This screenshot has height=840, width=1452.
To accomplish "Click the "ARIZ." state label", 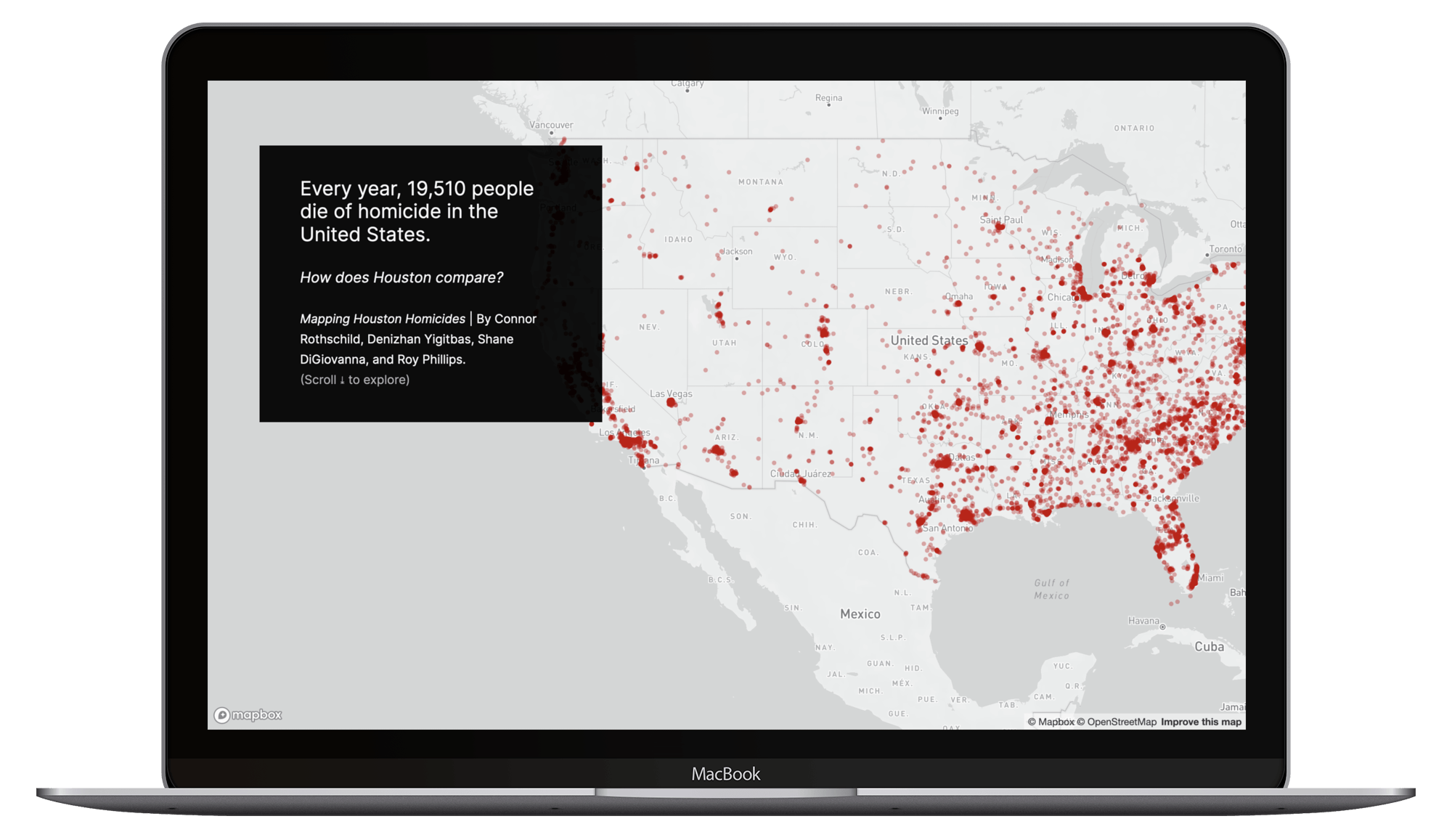I will pyautogui.click(x=727, y=438).
